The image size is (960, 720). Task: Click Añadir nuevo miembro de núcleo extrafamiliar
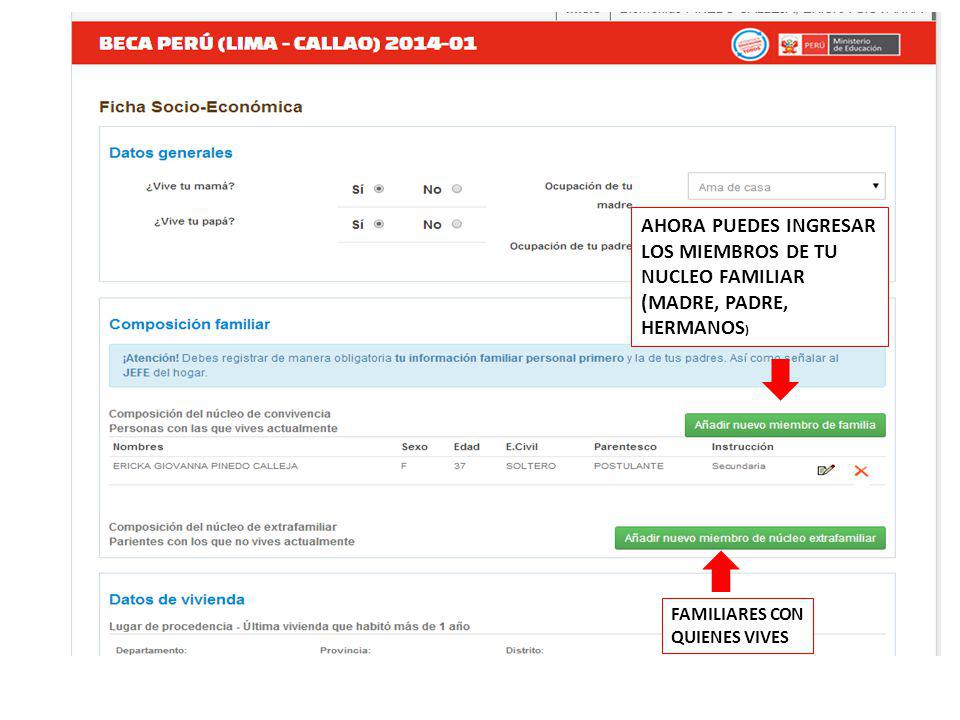click(750, 538)
